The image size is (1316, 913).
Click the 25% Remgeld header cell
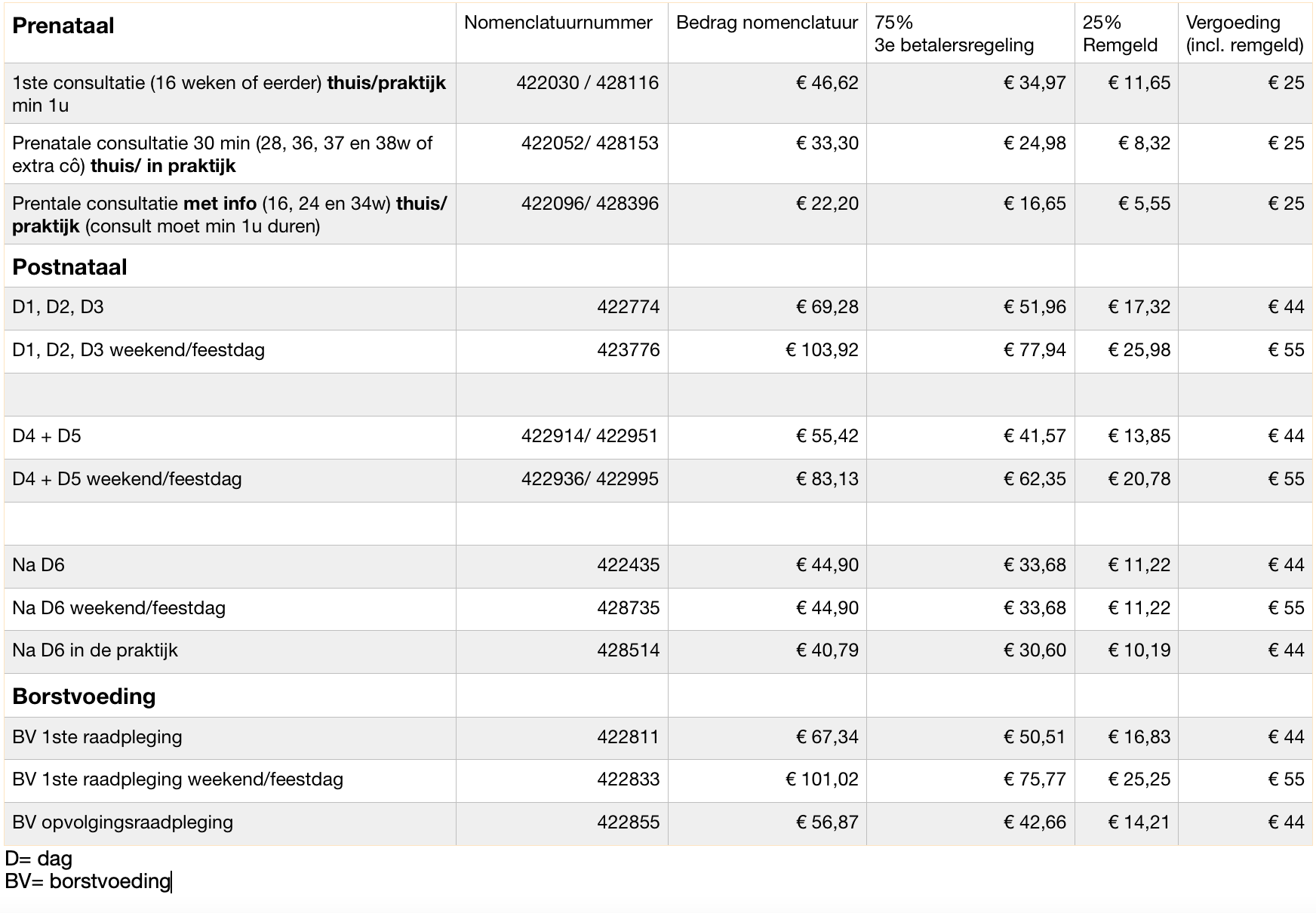(x=1120, y=34)
